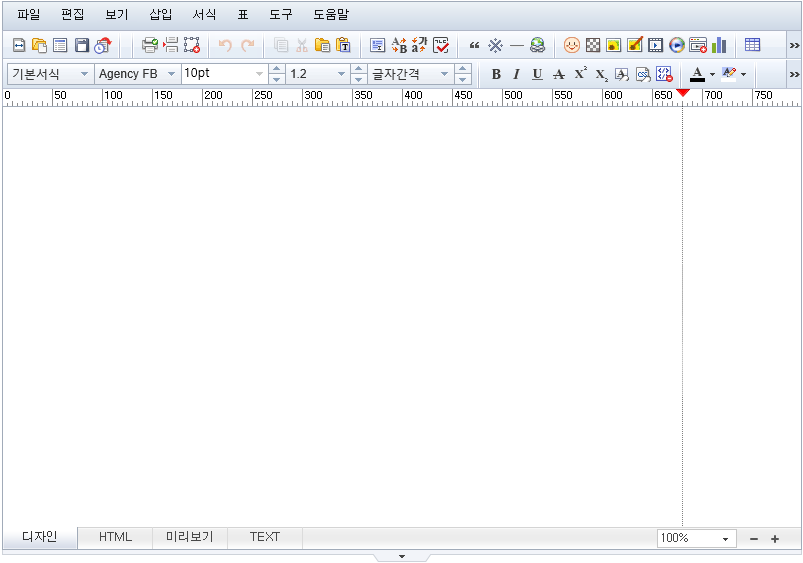Click the web window with red plus icon
This screenshot has width=803, height=563.
pos(698,46)
